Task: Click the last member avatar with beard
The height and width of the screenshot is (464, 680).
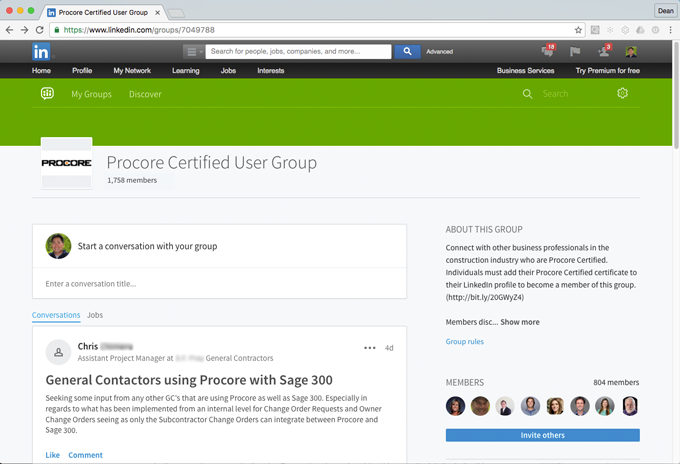Action: 630,406
